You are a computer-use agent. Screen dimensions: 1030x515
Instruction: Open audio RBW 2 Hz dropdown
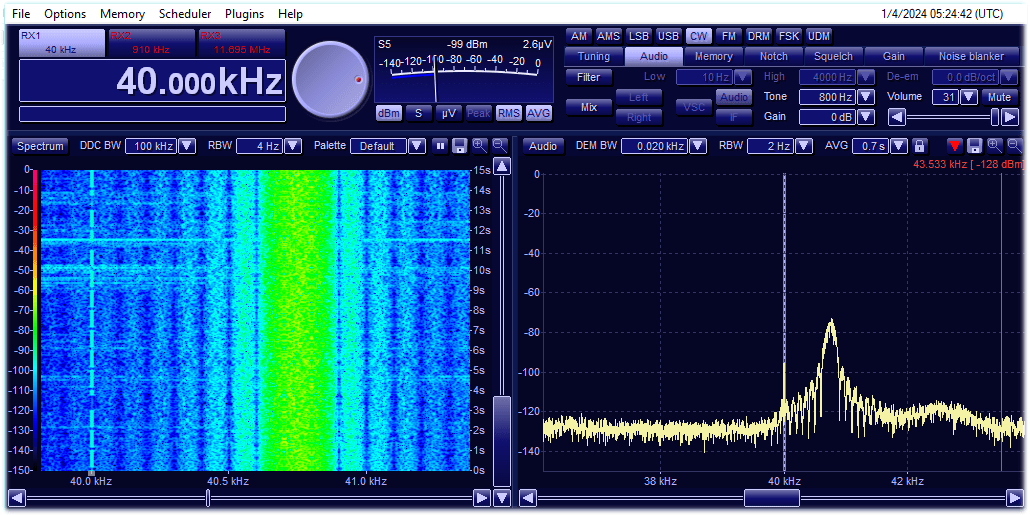[803, 146]
